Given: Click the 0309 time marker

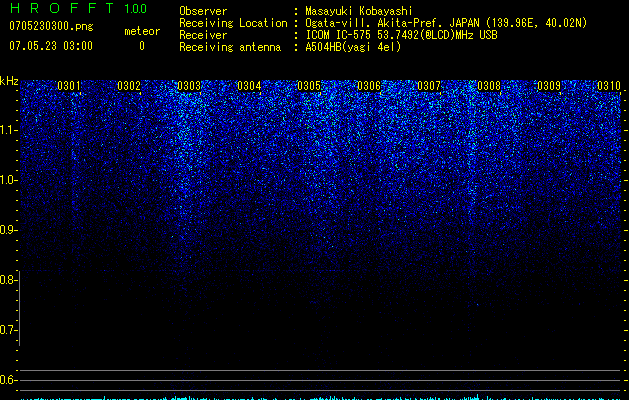Looking at the screenshot, I should 548,86.
